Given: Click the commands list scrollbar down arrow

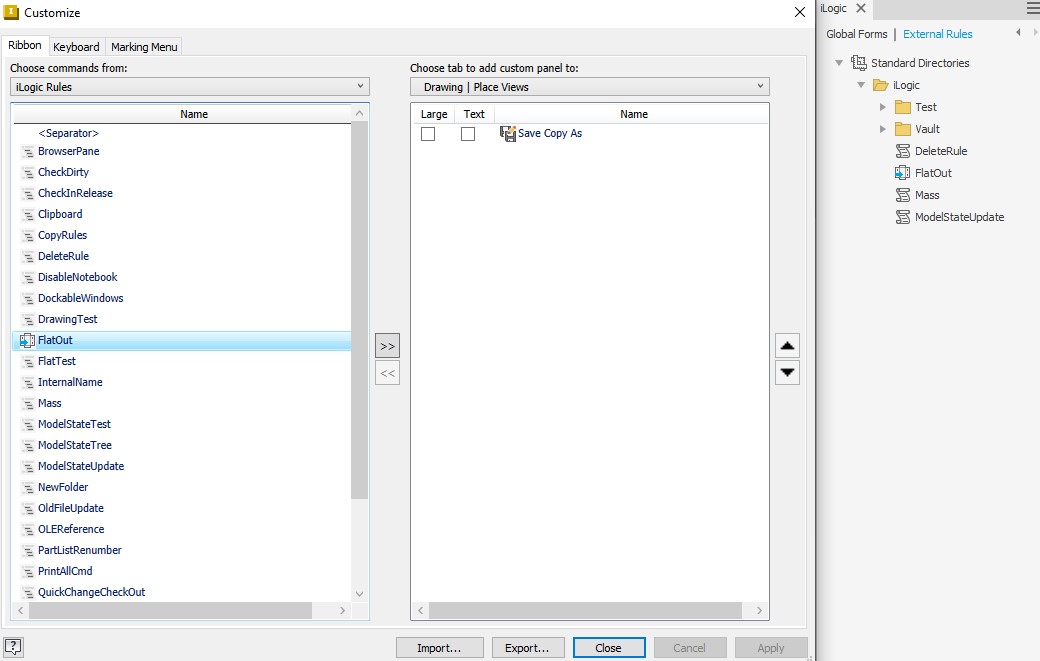Looking at the screenshot, I should tap(359, 592).
